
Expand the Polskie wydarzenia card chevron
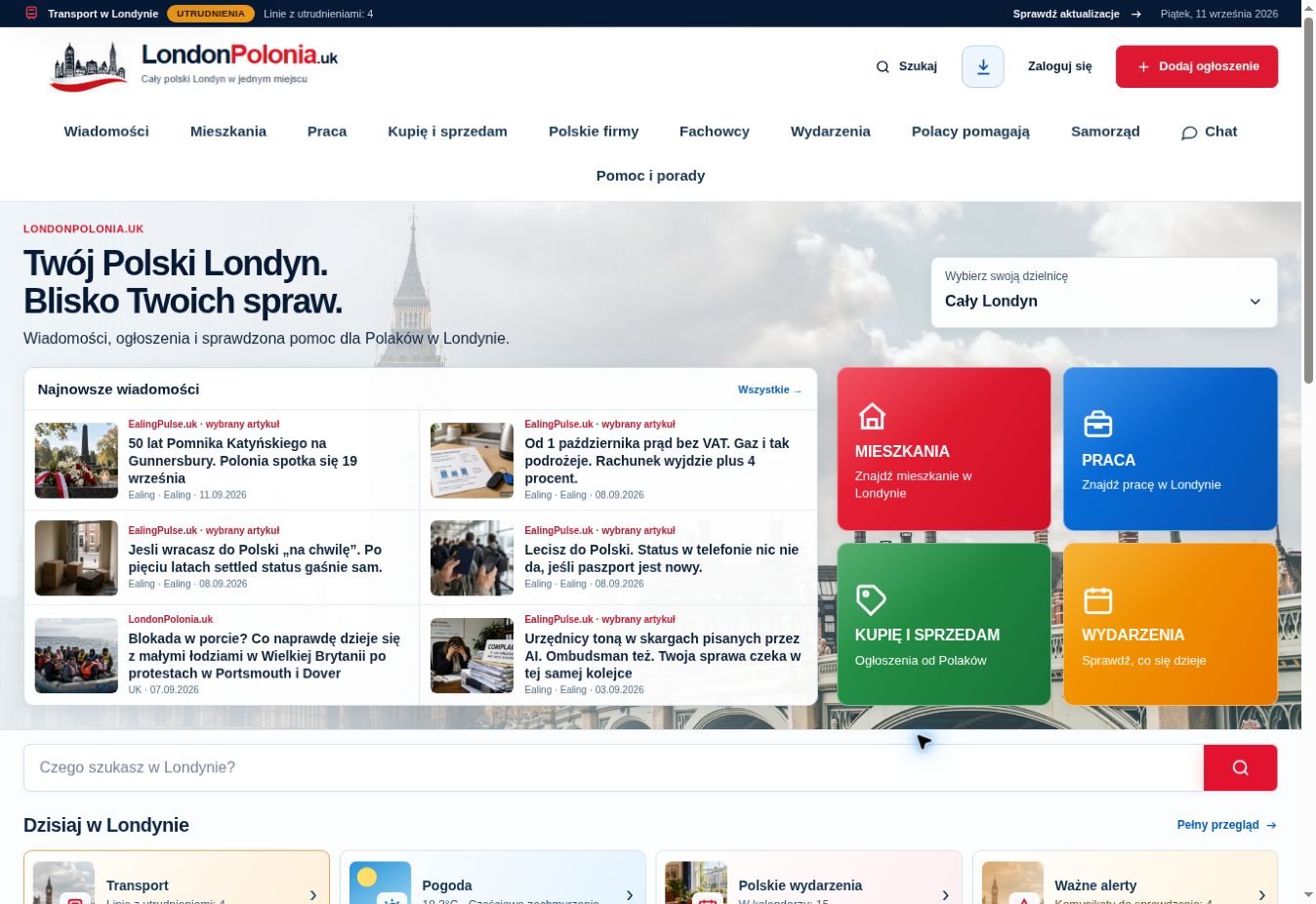[945, 894]
